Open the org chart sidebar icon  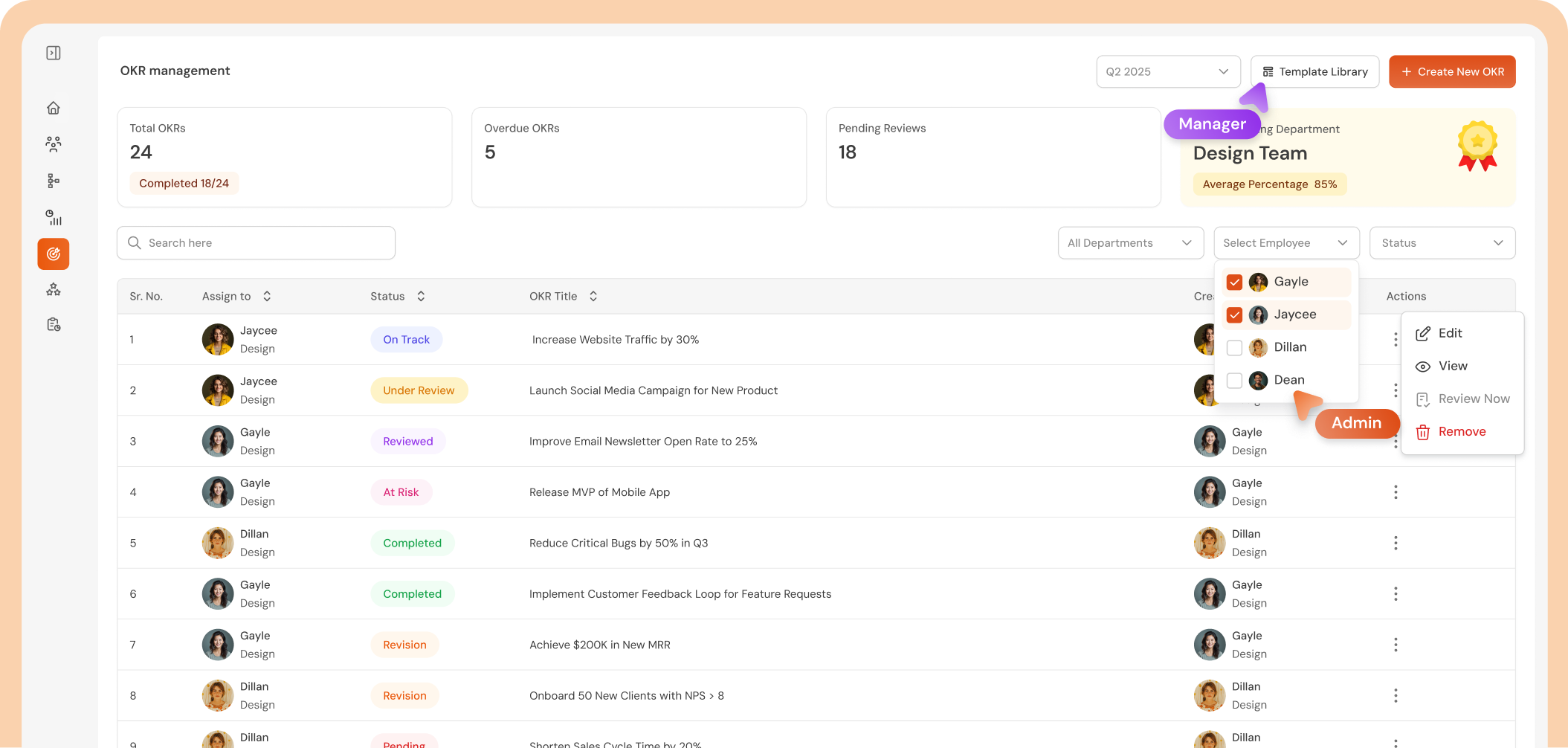pyautogui.click(x=53, y=180)
